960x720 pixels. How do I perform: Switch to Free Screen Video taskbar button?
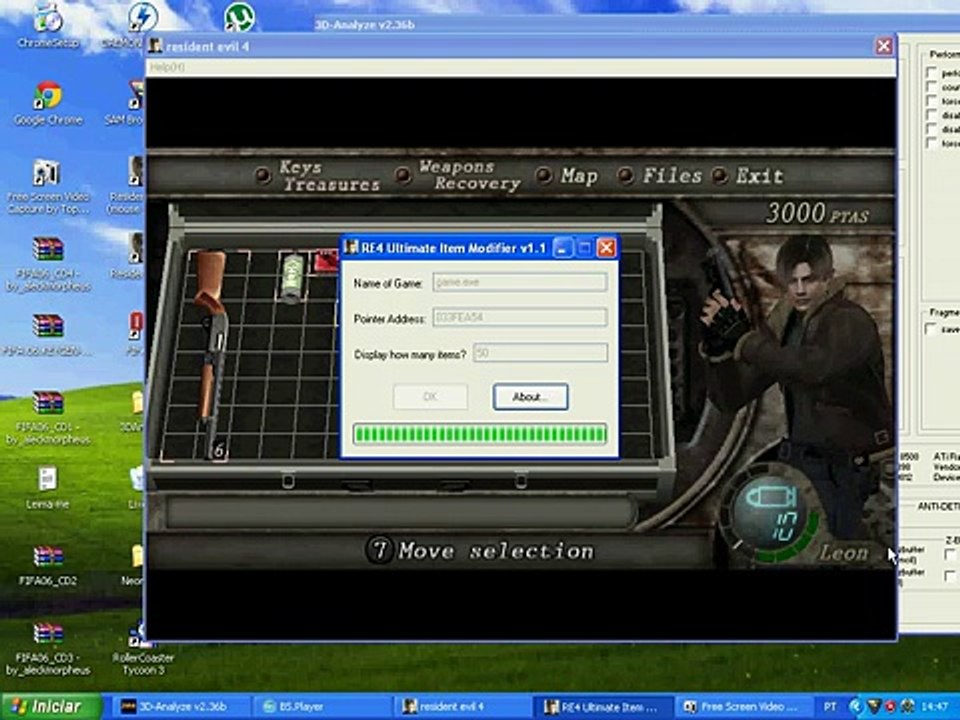point(744,707)
